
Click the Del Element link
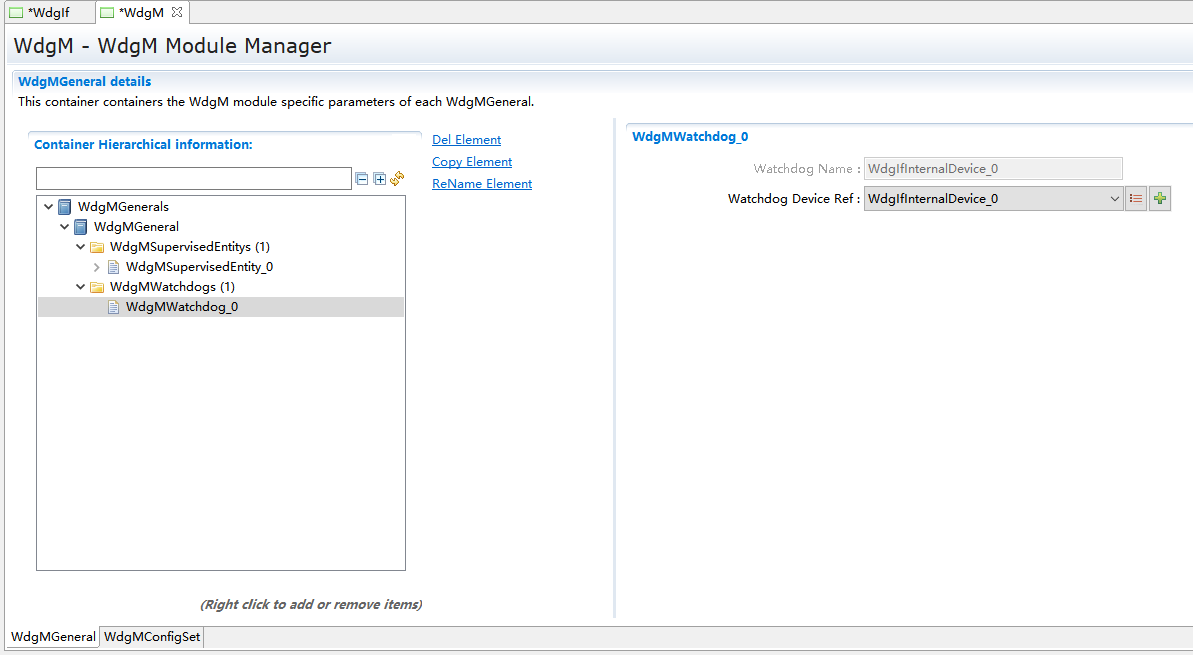coord(466,140)
